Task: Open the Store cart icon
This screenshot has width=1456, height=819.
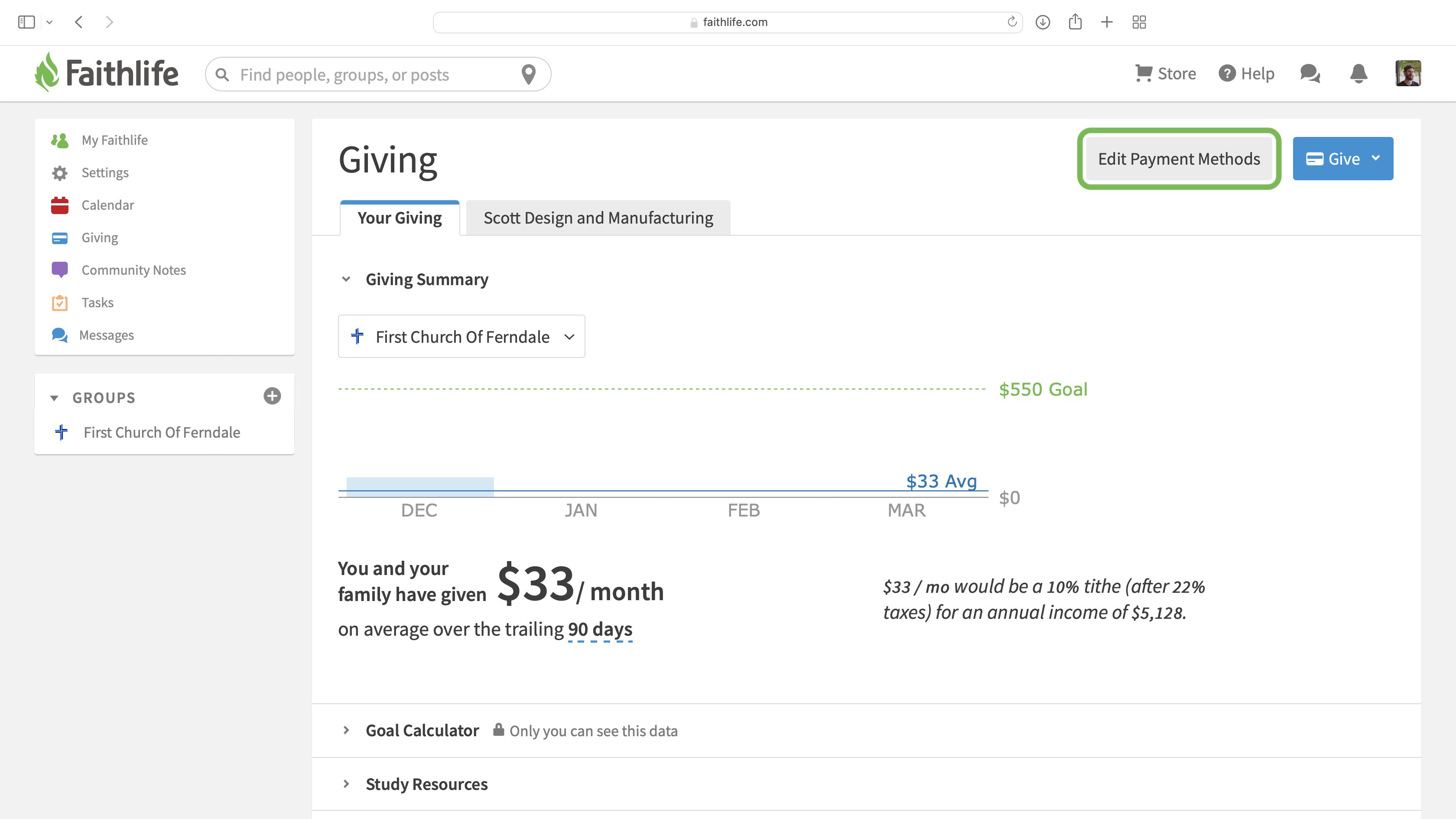Action: coord(1144,74)
